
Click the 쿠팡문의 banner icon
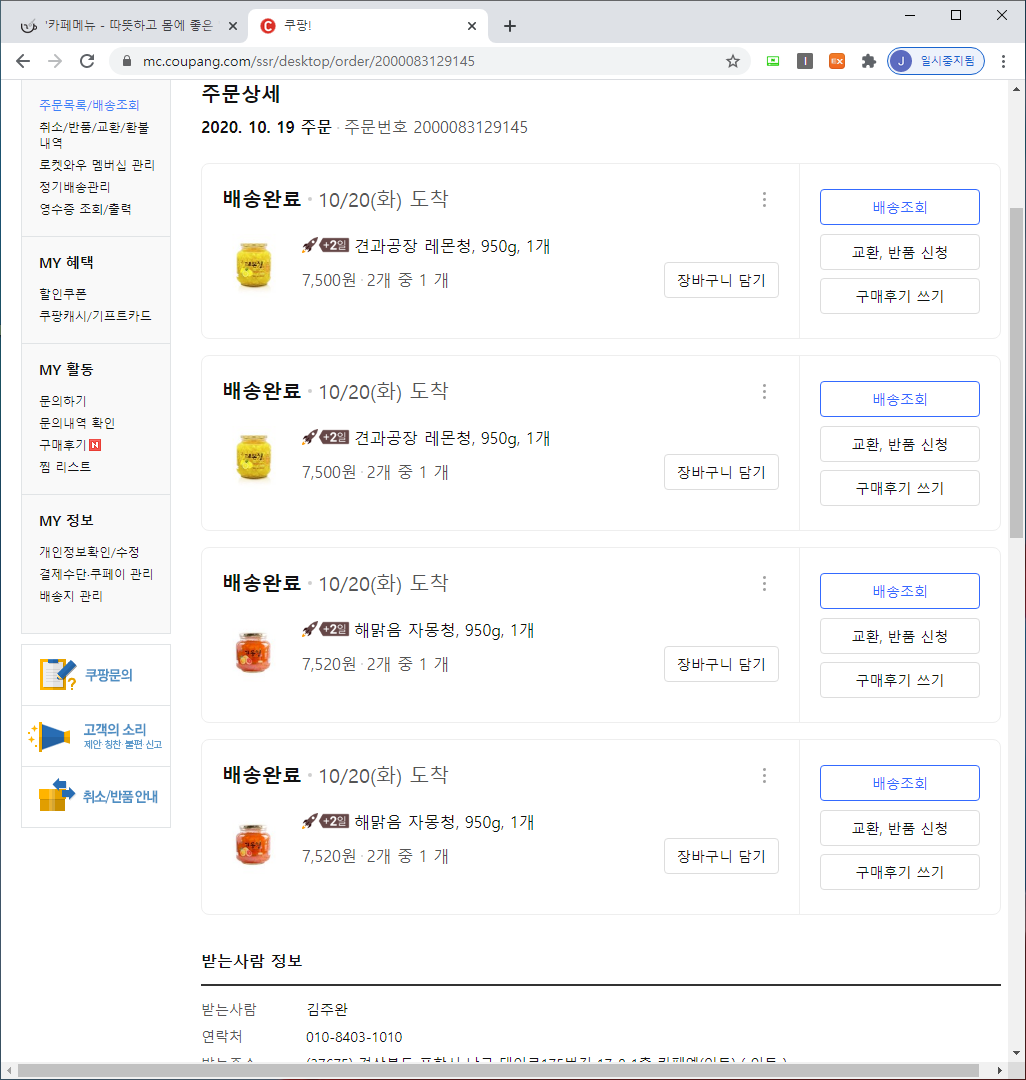96,675
